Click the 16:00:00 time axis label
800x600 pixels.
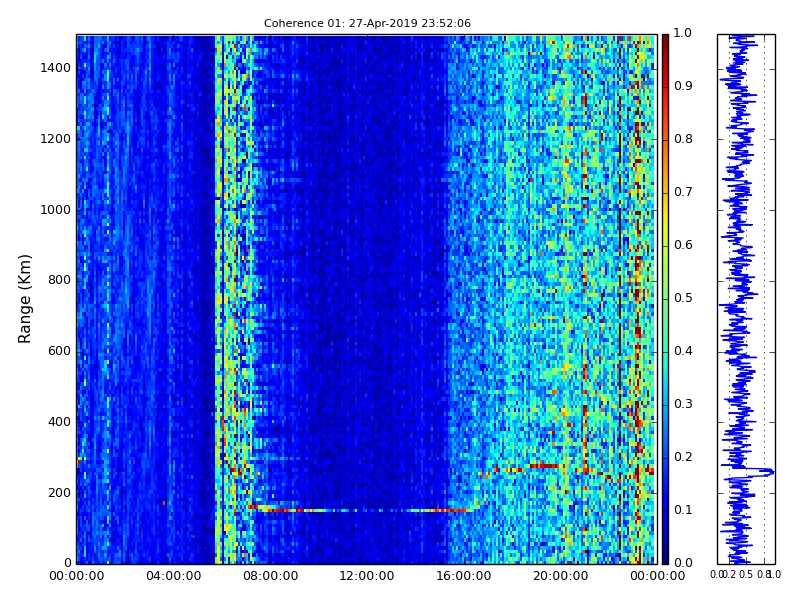(x=464, y=576)
